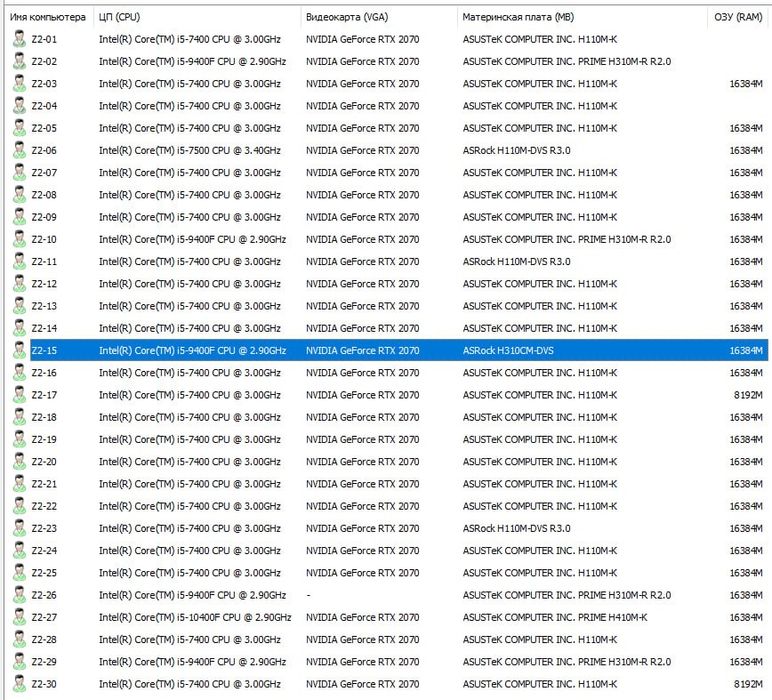Click the user icon for Z2-17
Screen dimensions: 772x700
click(19, 395)
